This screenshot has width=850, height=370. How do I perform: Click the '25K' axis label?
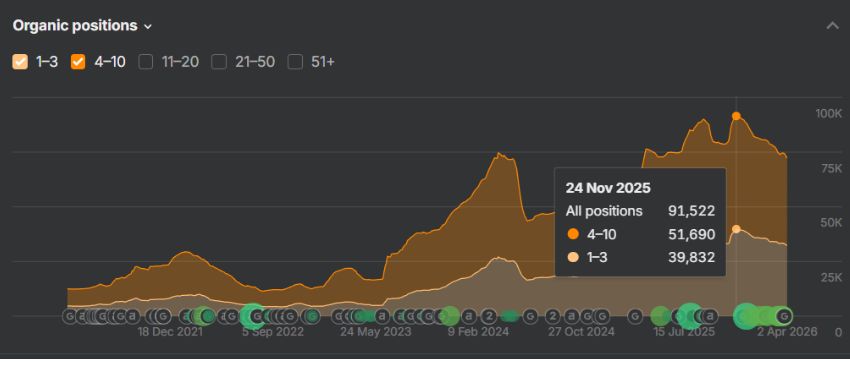(831, 277)
